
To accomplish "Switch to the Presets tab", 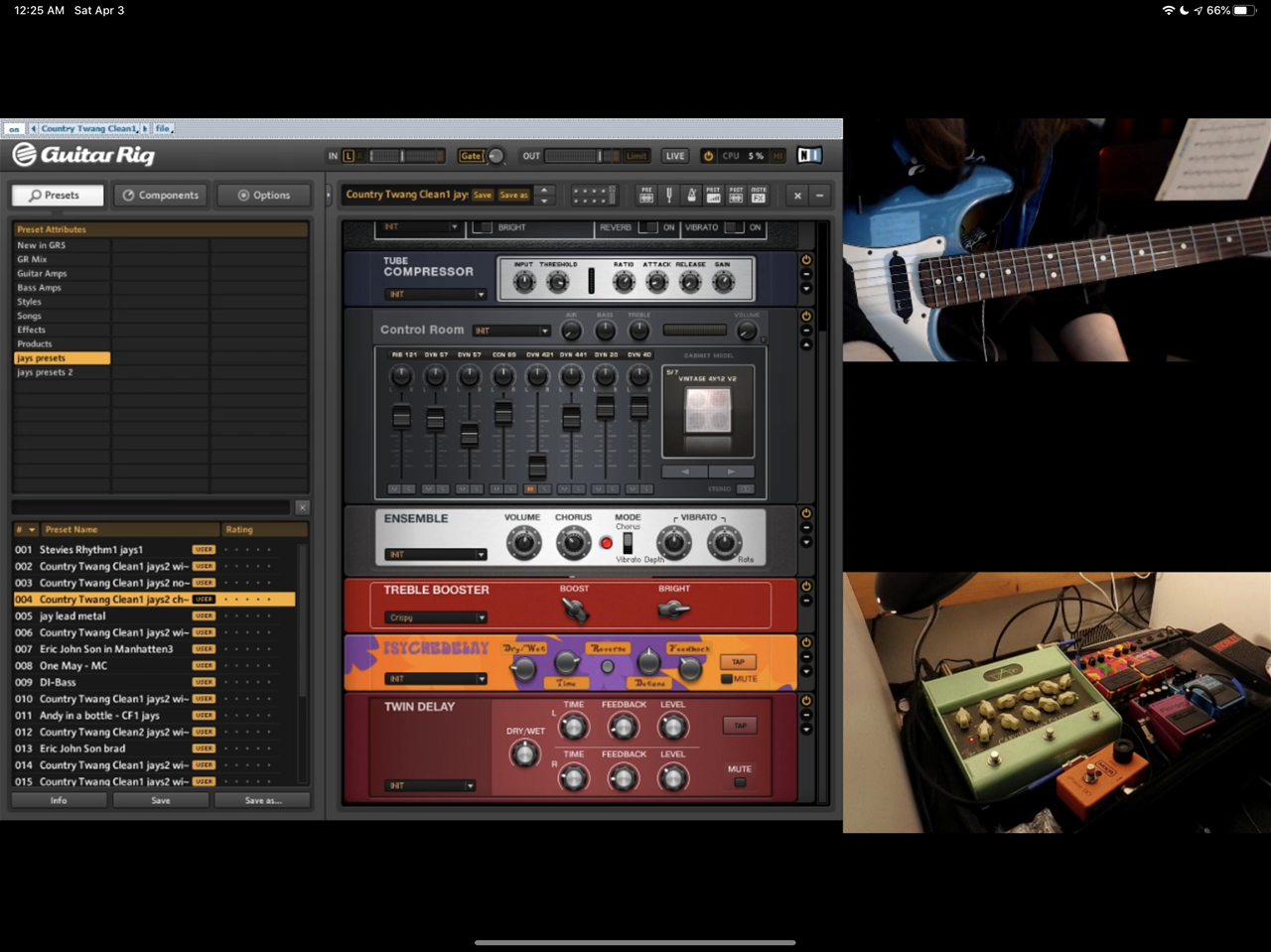I will click(x=59, y=196).
